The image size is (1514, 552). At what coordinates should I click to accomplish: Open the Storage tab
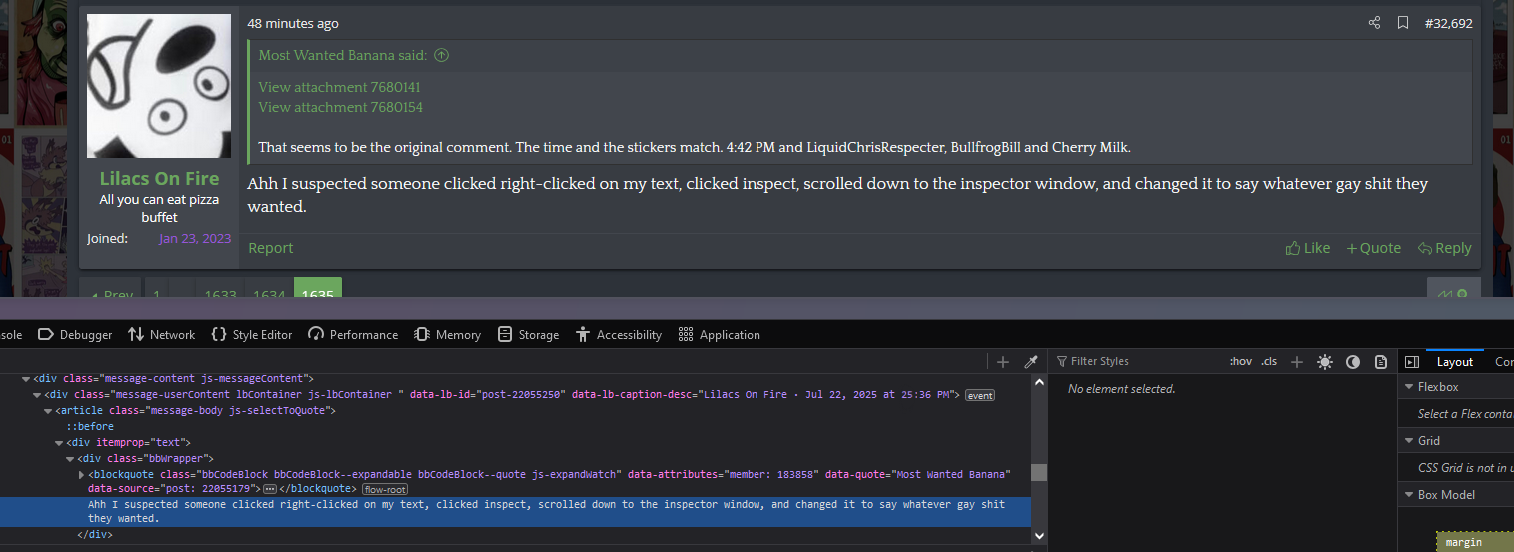click(x=528, y=334)
